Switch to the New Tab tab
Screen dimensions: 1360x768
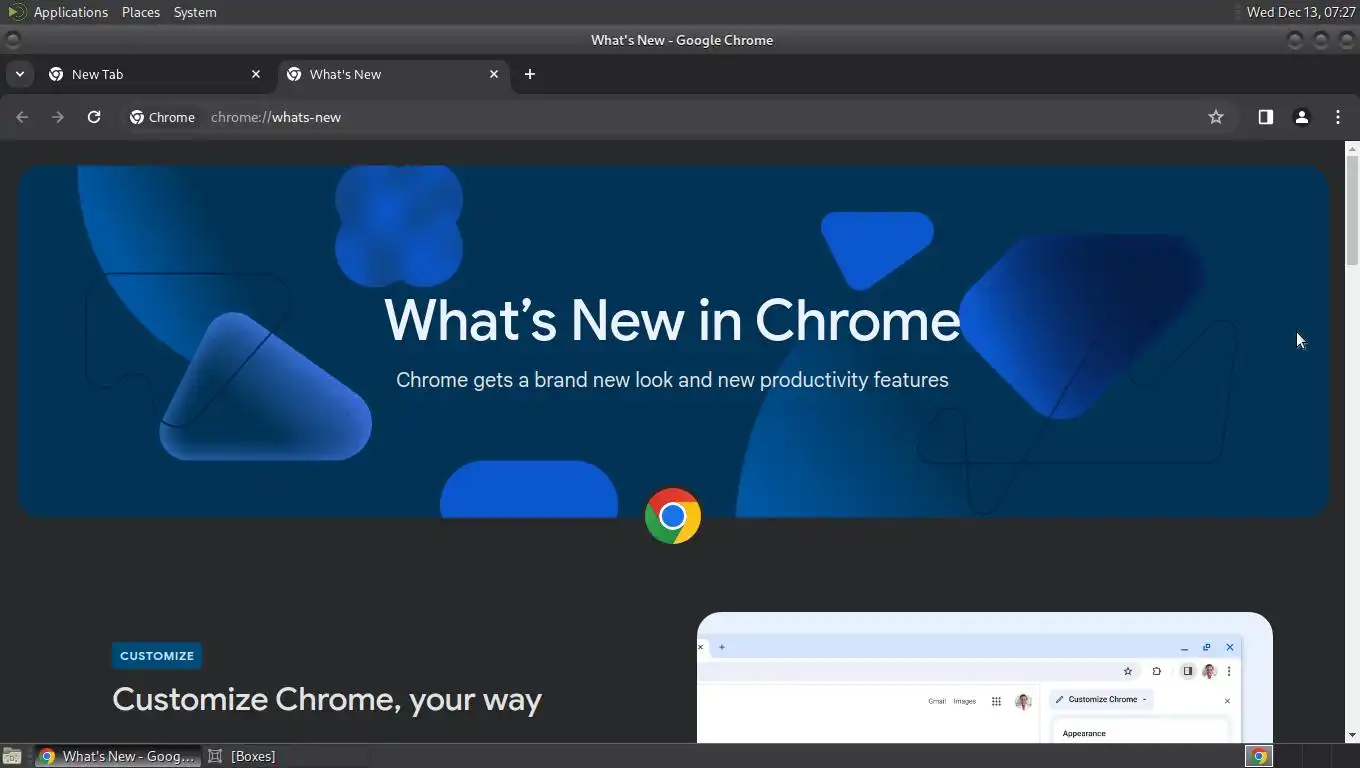154,74
